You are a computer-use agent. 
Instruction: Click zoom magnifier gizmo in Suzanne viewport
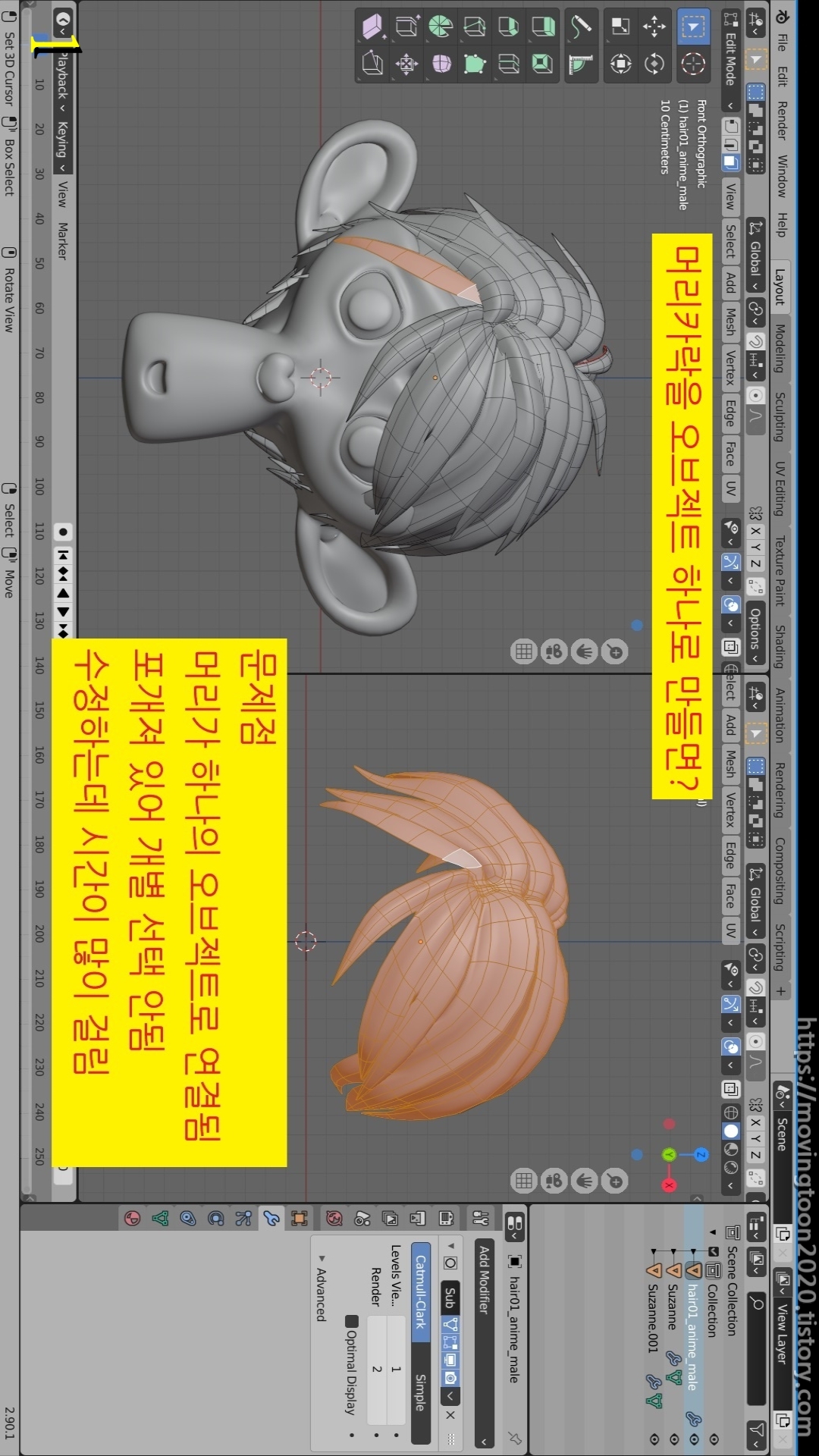coord(615,651)
